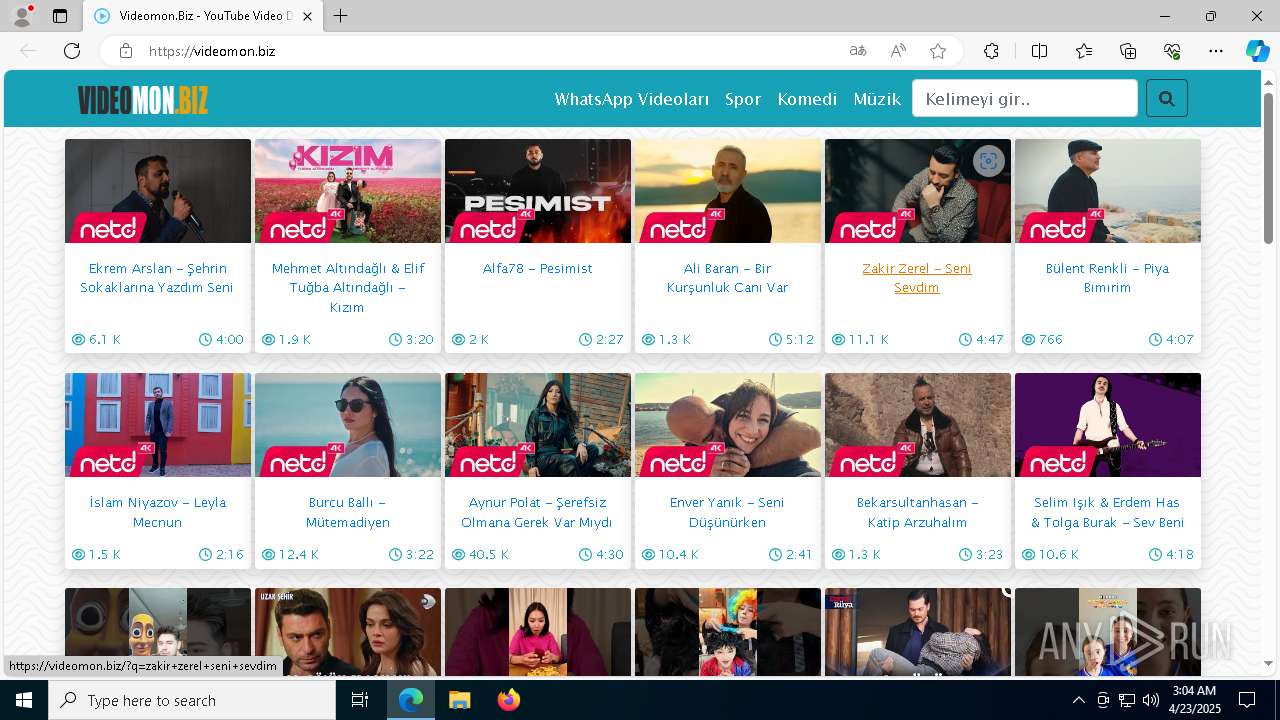Viewport: 1280px width, 720px height.
Task: Close the Videomon.Biz tab
Action: coord(307,16)
